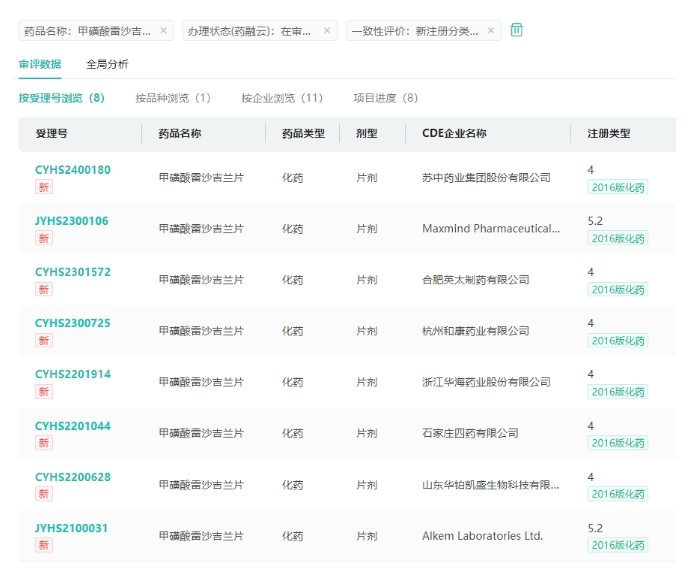The height and width of the screenshot is (570, 688).
Task: Click the 2016版化药 tag in 苏中药业 row
Action: point(617,187)
